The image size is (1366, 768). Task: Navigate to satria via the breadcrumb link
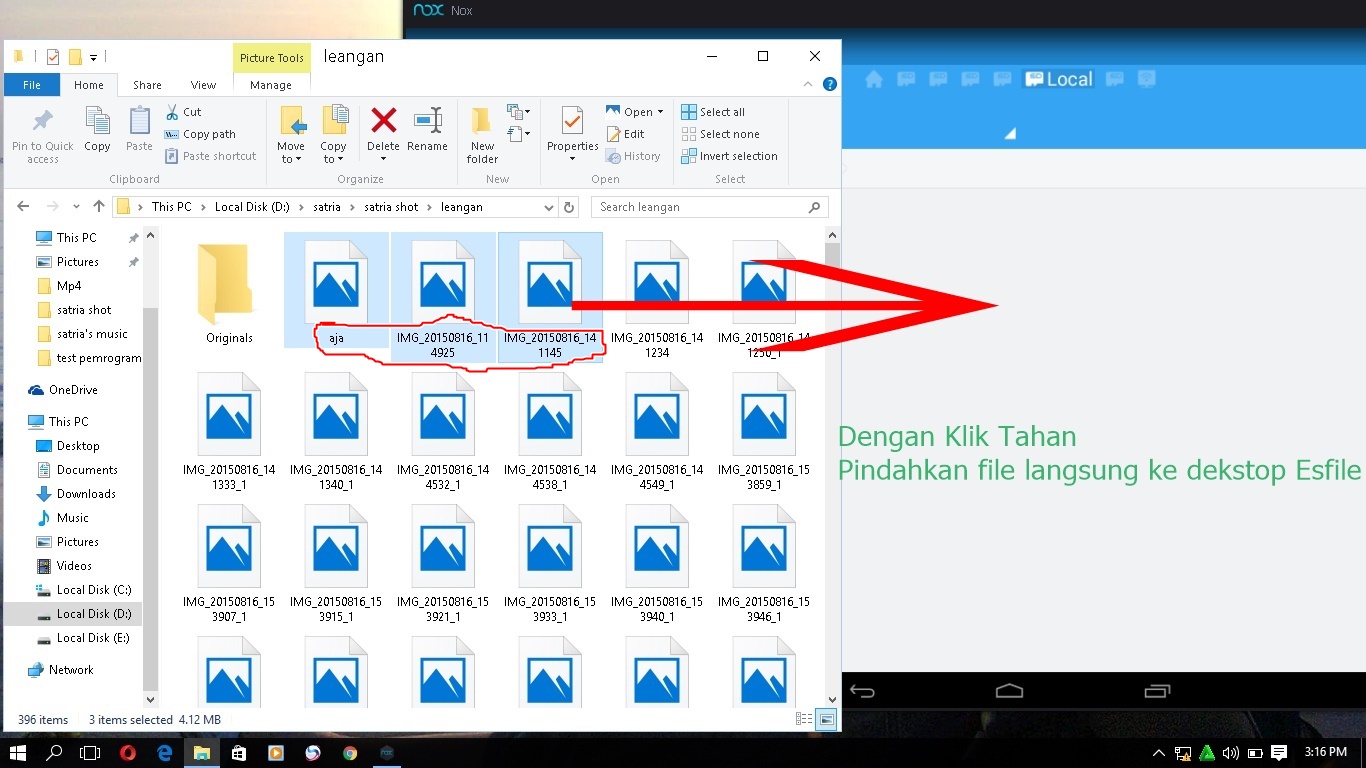[327, 206]
